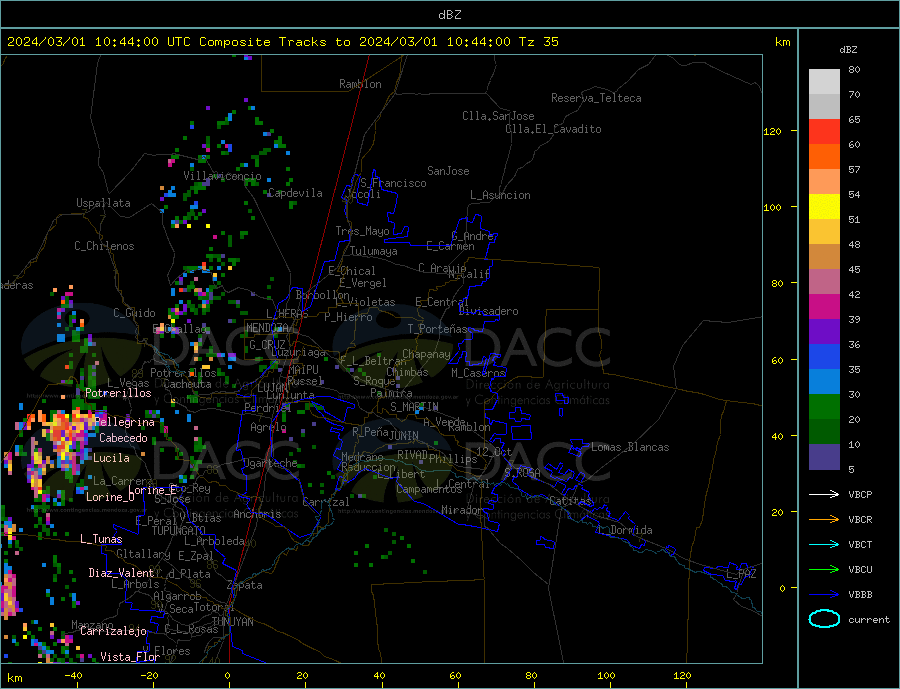Click the 'Chapanay' map label
This screenshot has width=900, height=689.
[426, 354]
